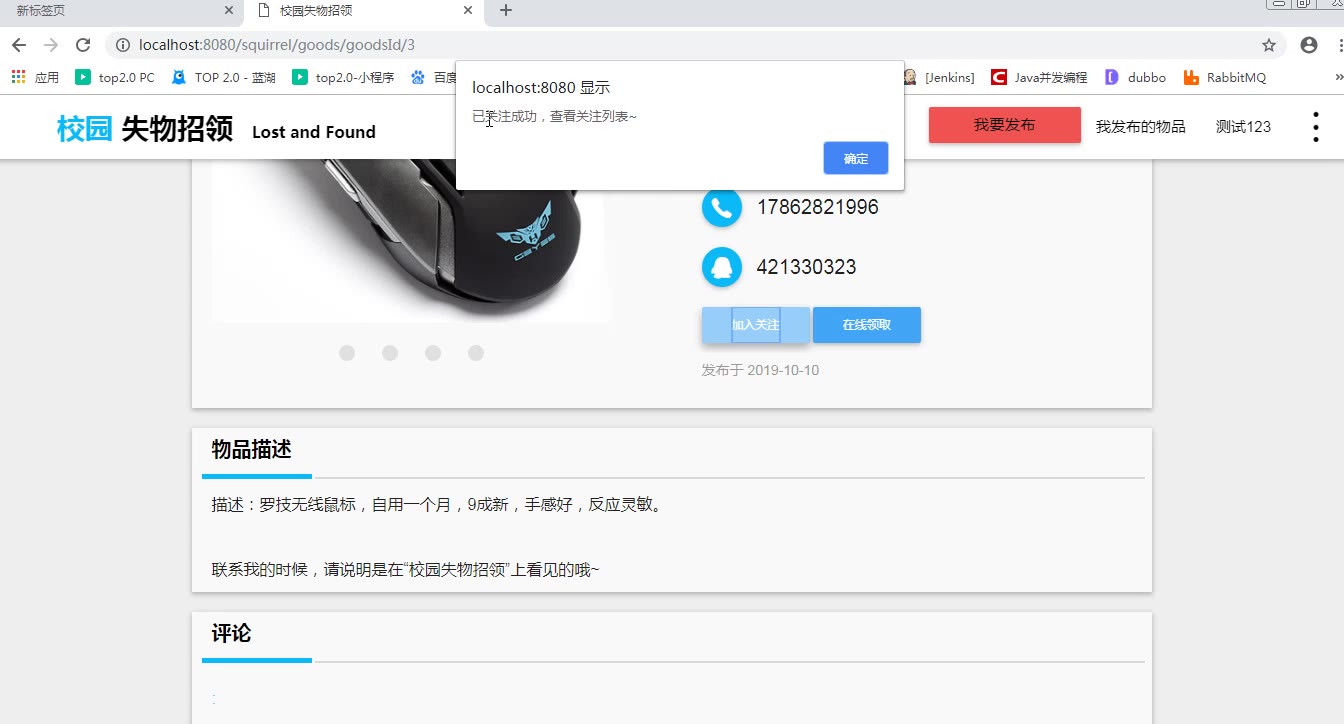Click the blue QQ penguin icon
Screen dimensions: 1344x724
click(x=722, y=267)
